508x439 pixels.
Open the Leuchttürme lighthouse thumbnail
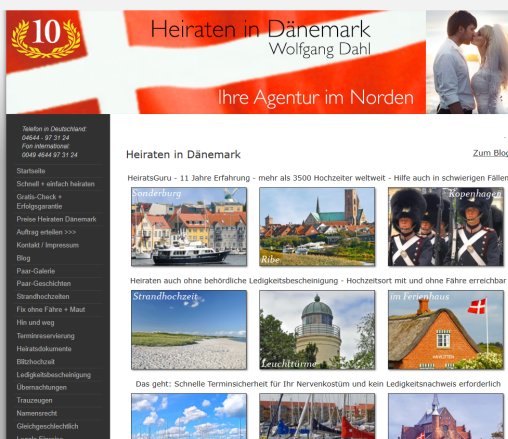coord(317,330)
